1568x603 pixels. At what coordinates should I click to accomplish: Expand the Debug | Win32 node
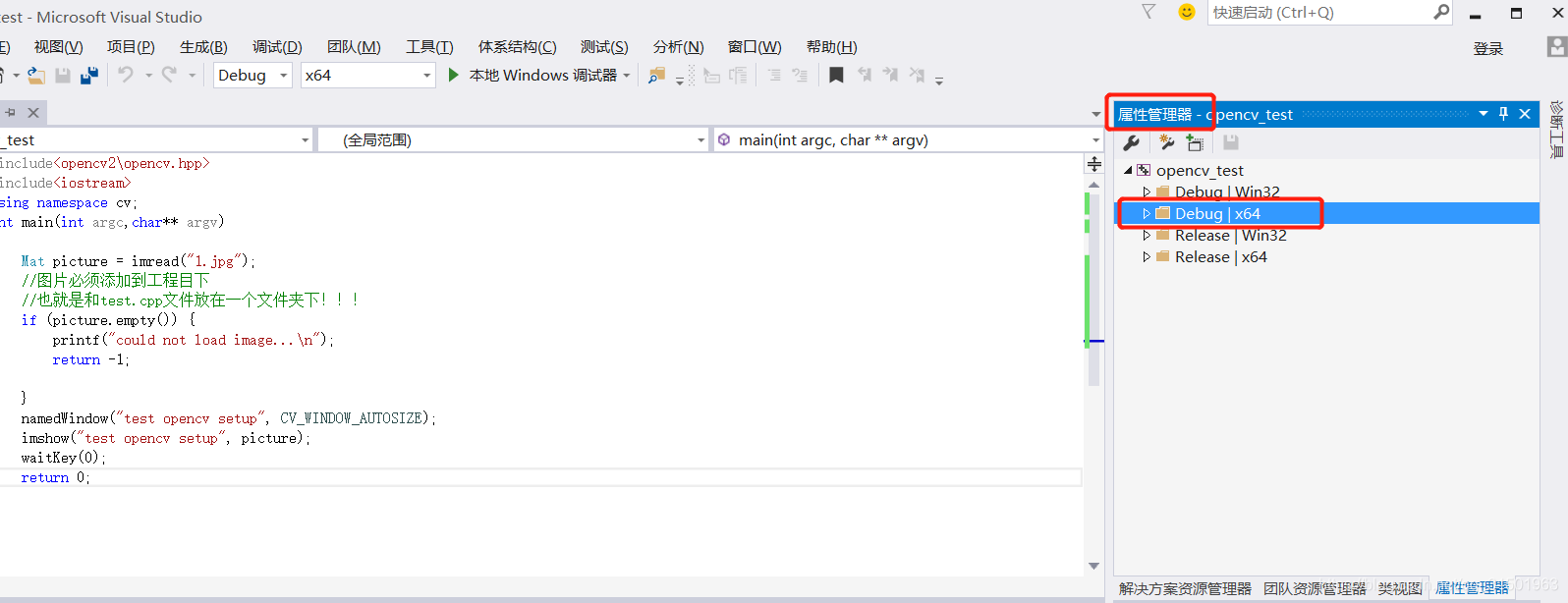coord(1146,192)
